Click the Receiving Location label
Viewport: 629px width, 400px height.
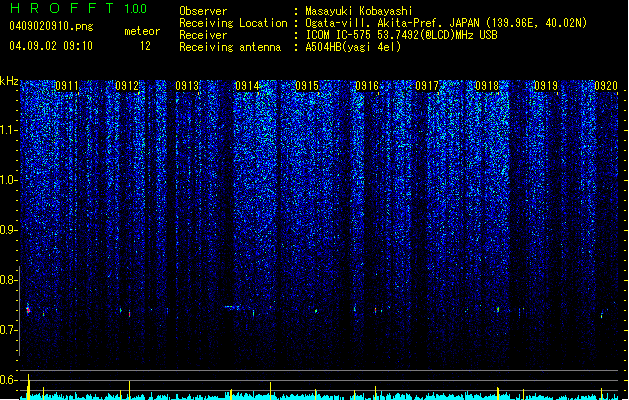[233, 23]
